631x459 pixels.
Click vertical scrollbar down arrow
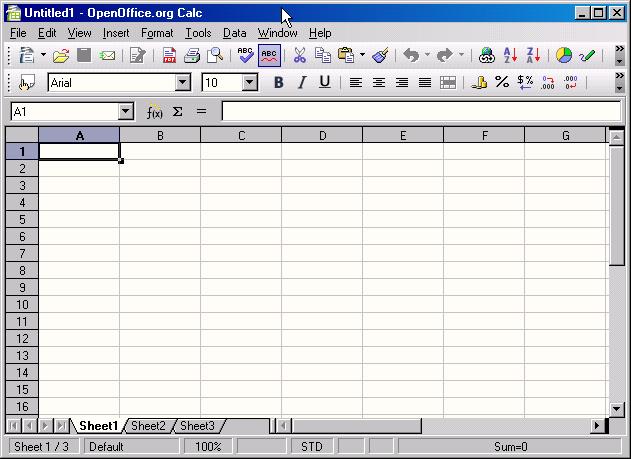(x=617, y=409)
